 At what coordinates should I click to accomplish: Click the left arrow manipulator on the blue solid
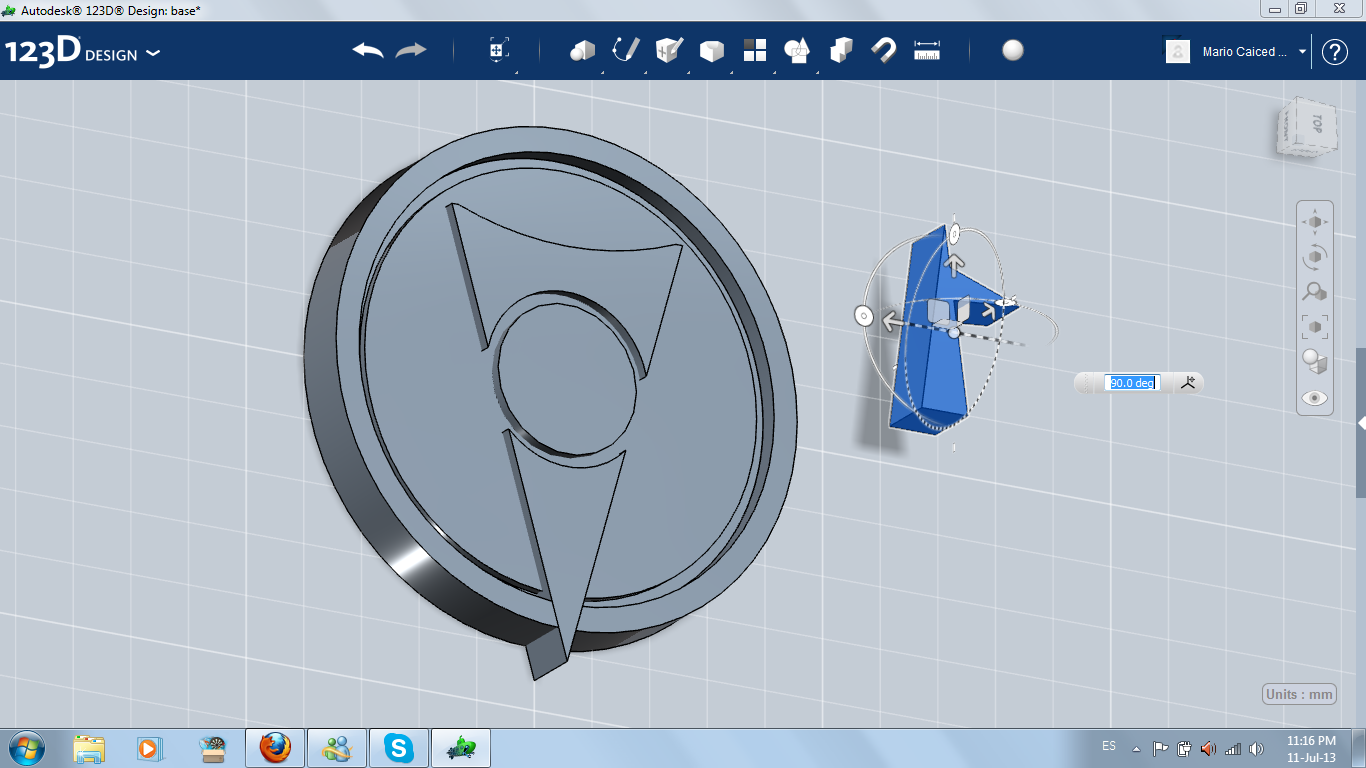pos(891,321)
